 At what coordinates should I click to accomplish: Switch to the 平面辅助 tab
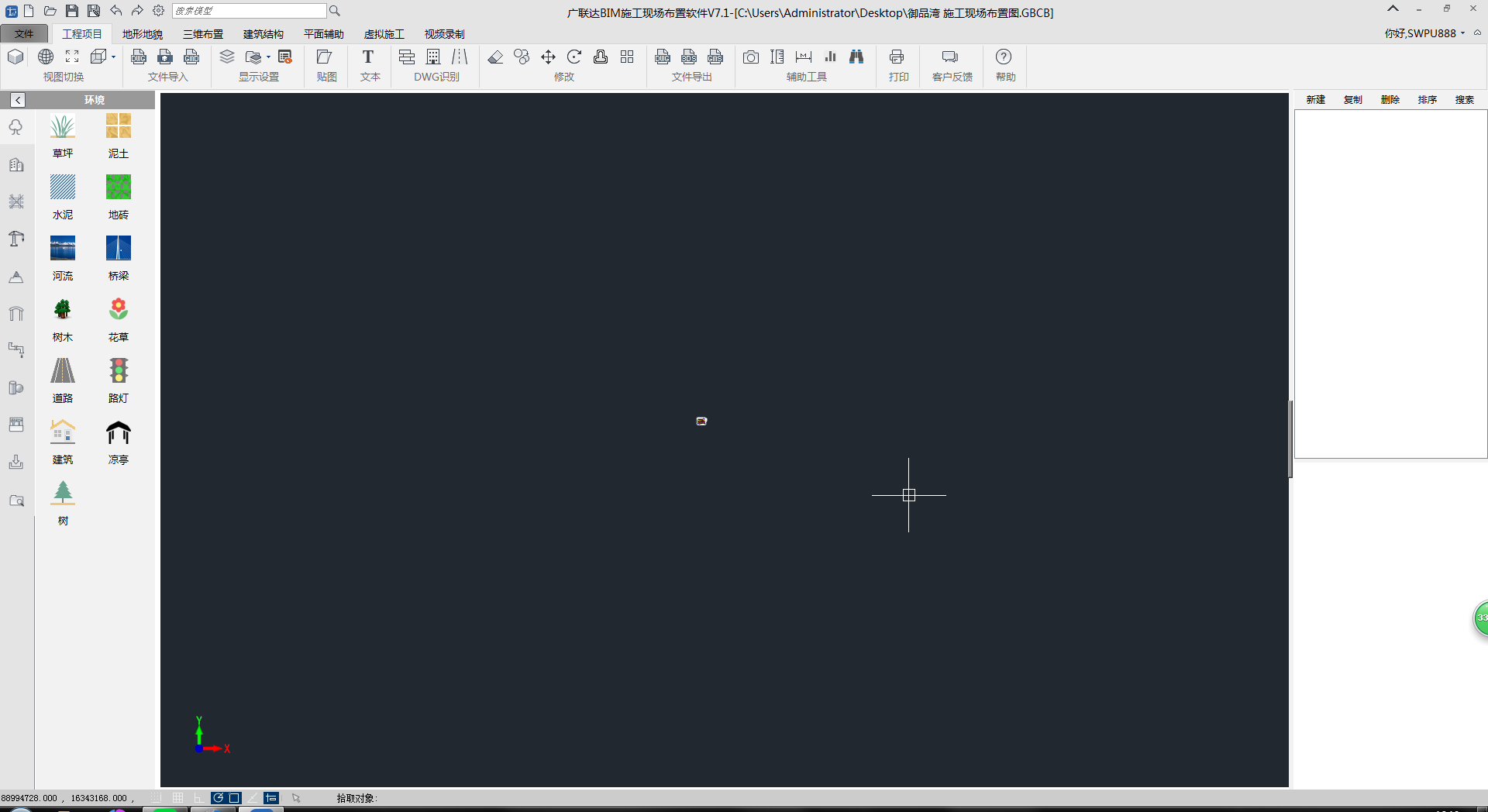click(324, 34)
